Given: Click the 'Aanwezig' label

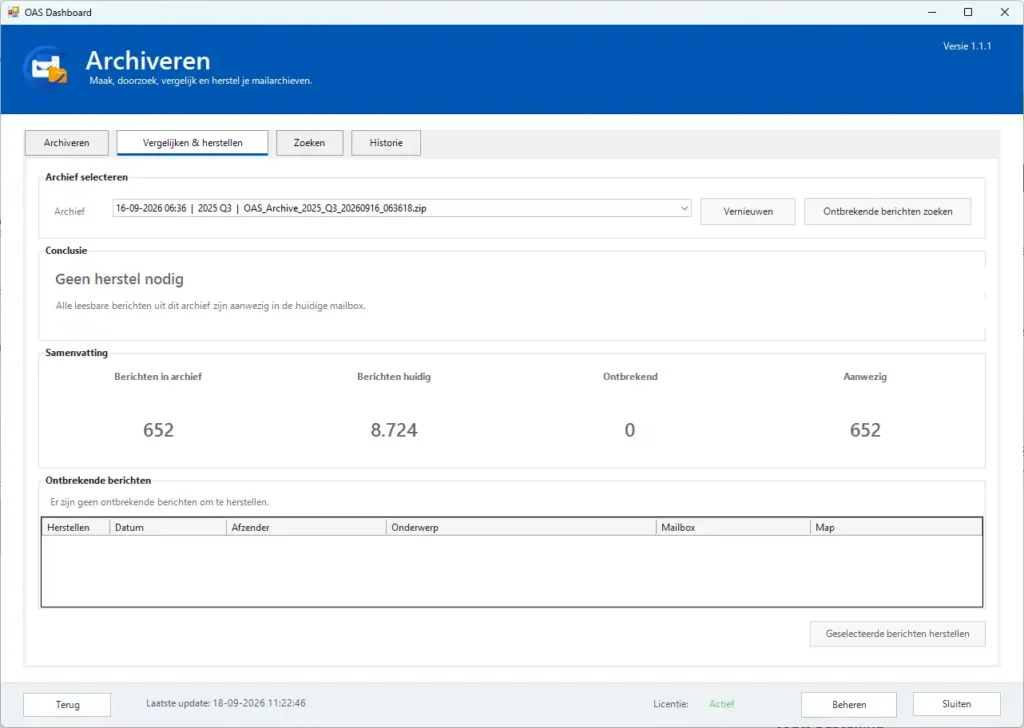Looking at the screenshot, I should [x=865, y=377].
